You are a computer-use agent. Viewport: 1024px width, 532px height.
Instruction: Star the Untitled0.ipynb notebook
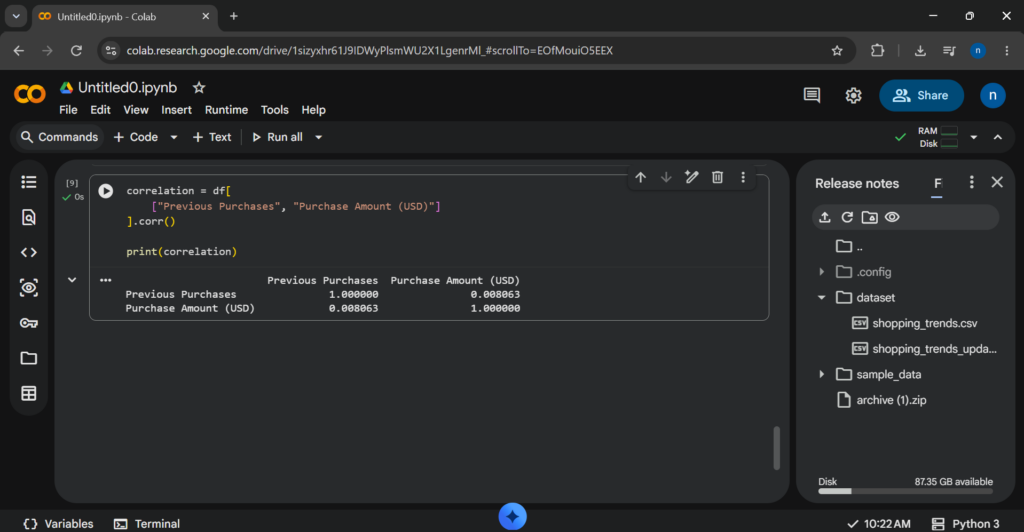(x=199, y=87)
